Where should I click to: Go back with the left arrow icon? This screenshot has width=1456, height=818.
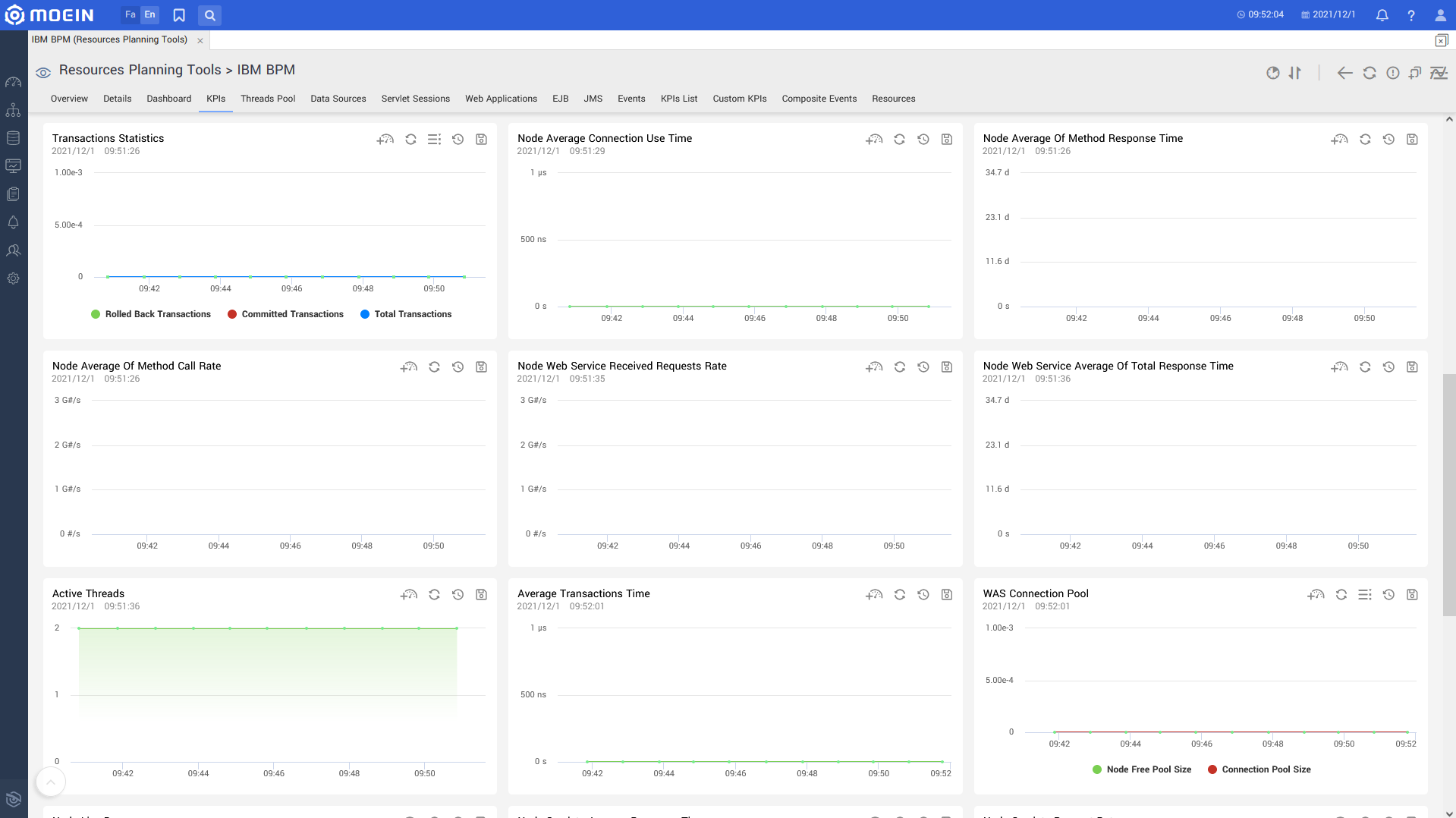click(x=1344, y=73)
